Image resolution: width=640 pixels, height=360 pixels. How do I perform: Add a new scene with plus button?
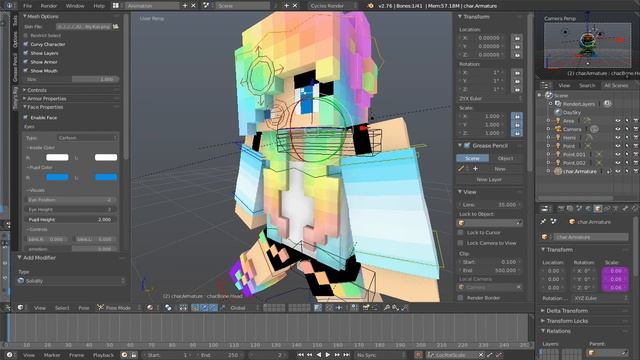tap(287, 6)
